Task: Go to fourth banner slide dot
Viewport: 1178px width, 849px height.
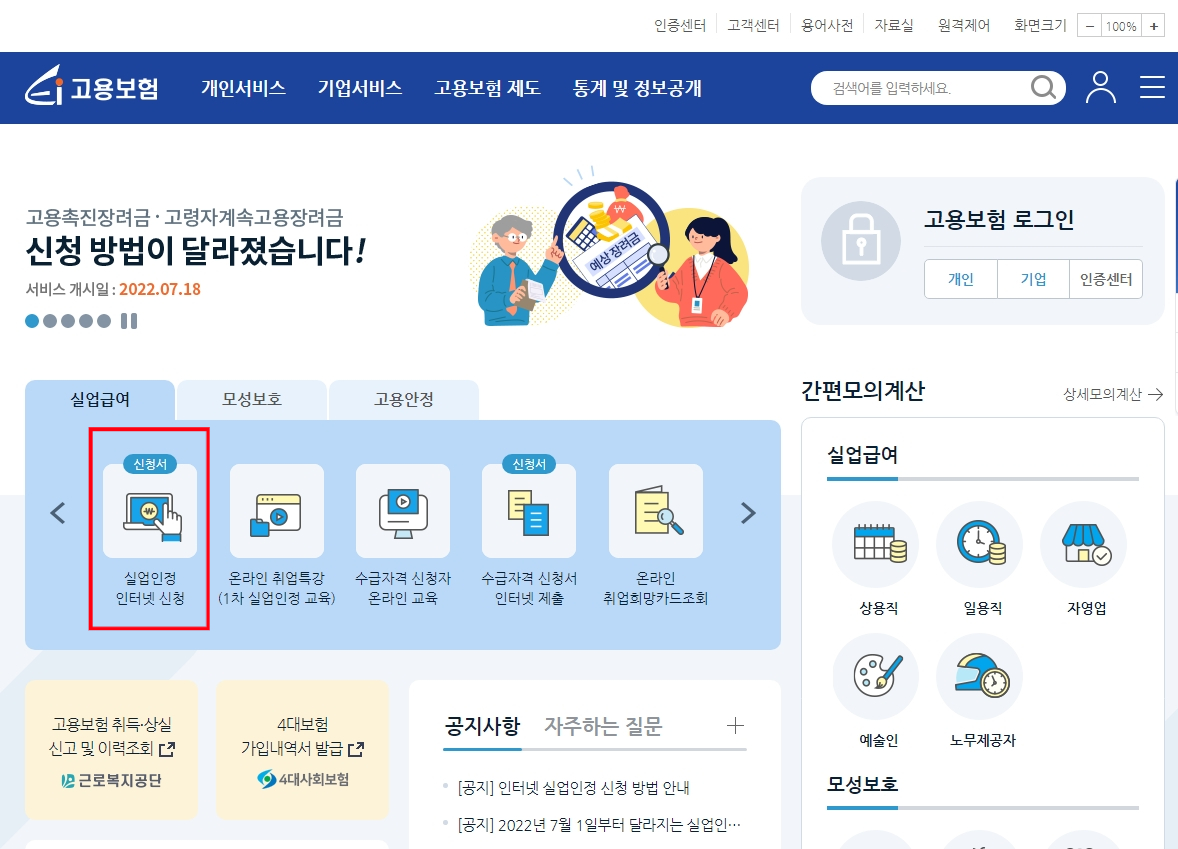Action: pyautogui.click(x=86, y=321)
